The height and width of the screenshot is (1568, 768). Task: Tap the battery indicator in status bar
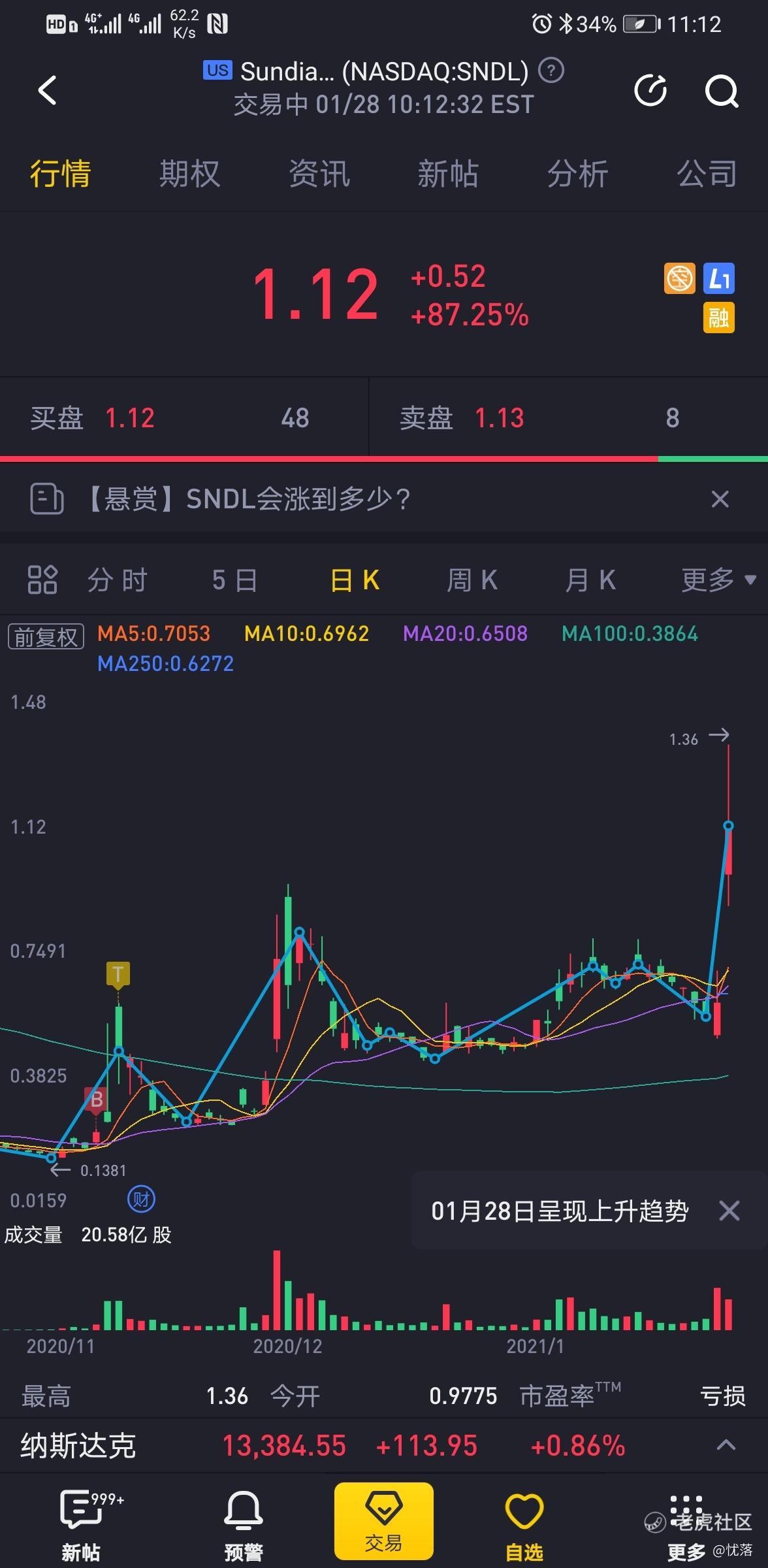[642, 24]
